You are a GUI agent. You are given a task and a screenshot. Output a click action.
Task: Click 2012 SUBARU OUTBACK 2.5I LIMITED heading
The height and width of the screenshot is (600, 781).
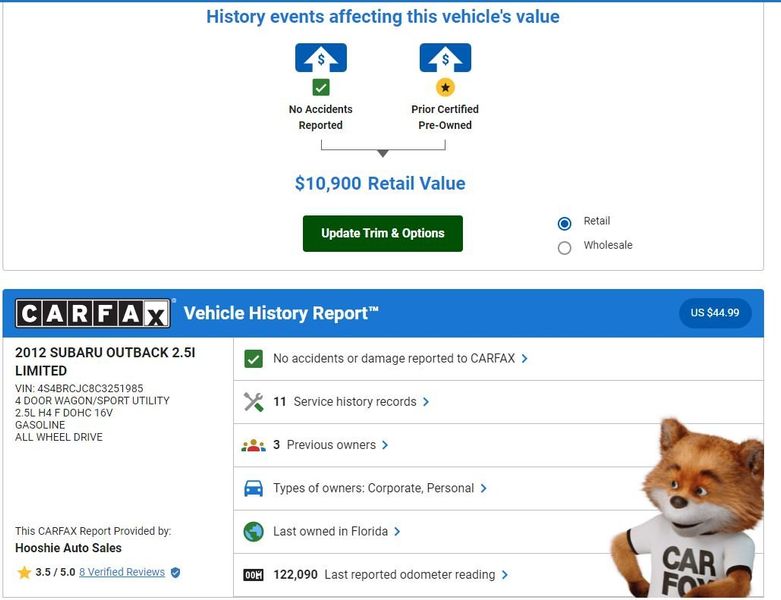[x=105, y=361]
